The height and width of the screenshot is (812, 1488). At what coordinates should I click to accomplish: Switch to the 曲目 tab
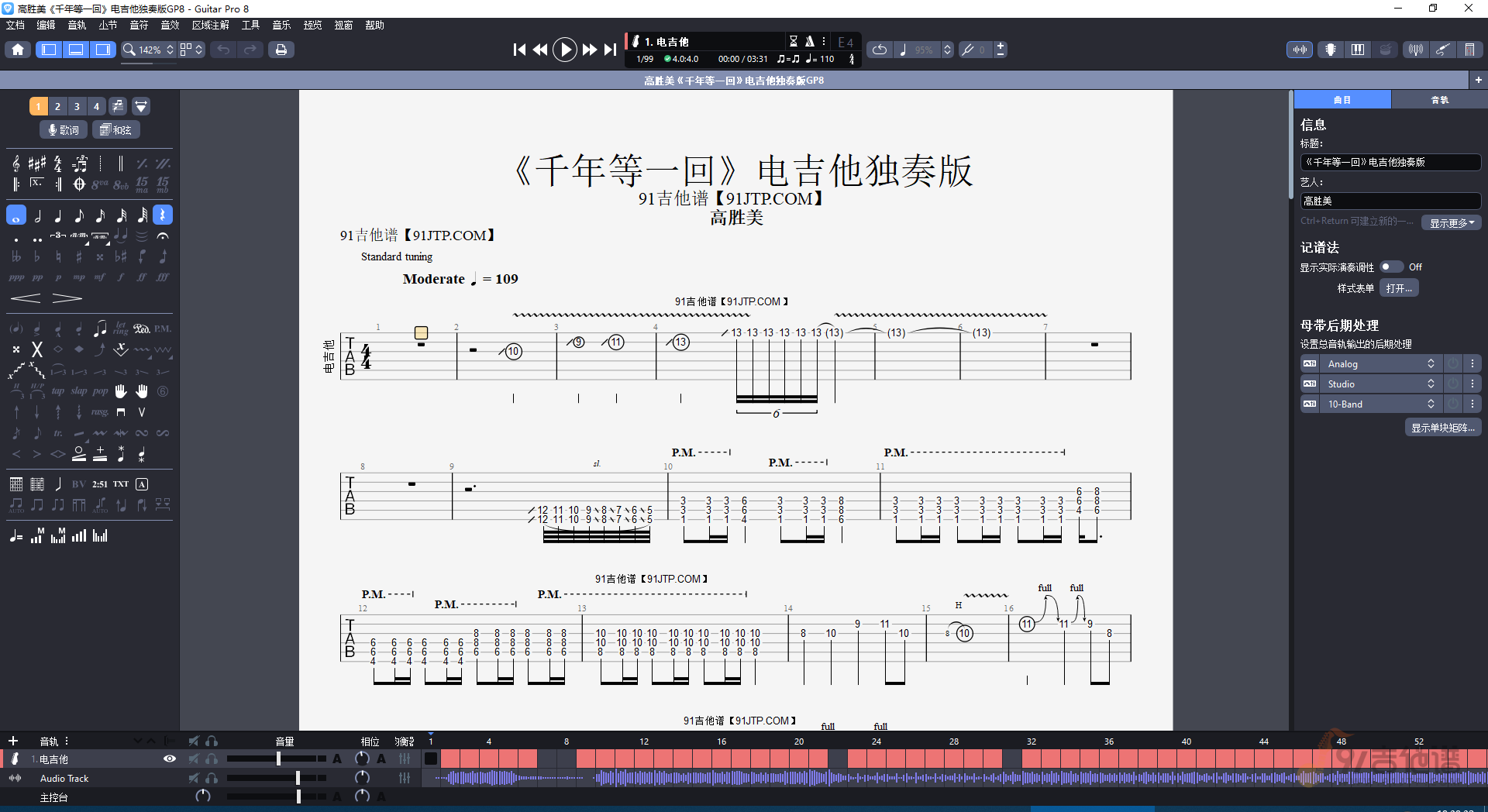pos(1342,100)
